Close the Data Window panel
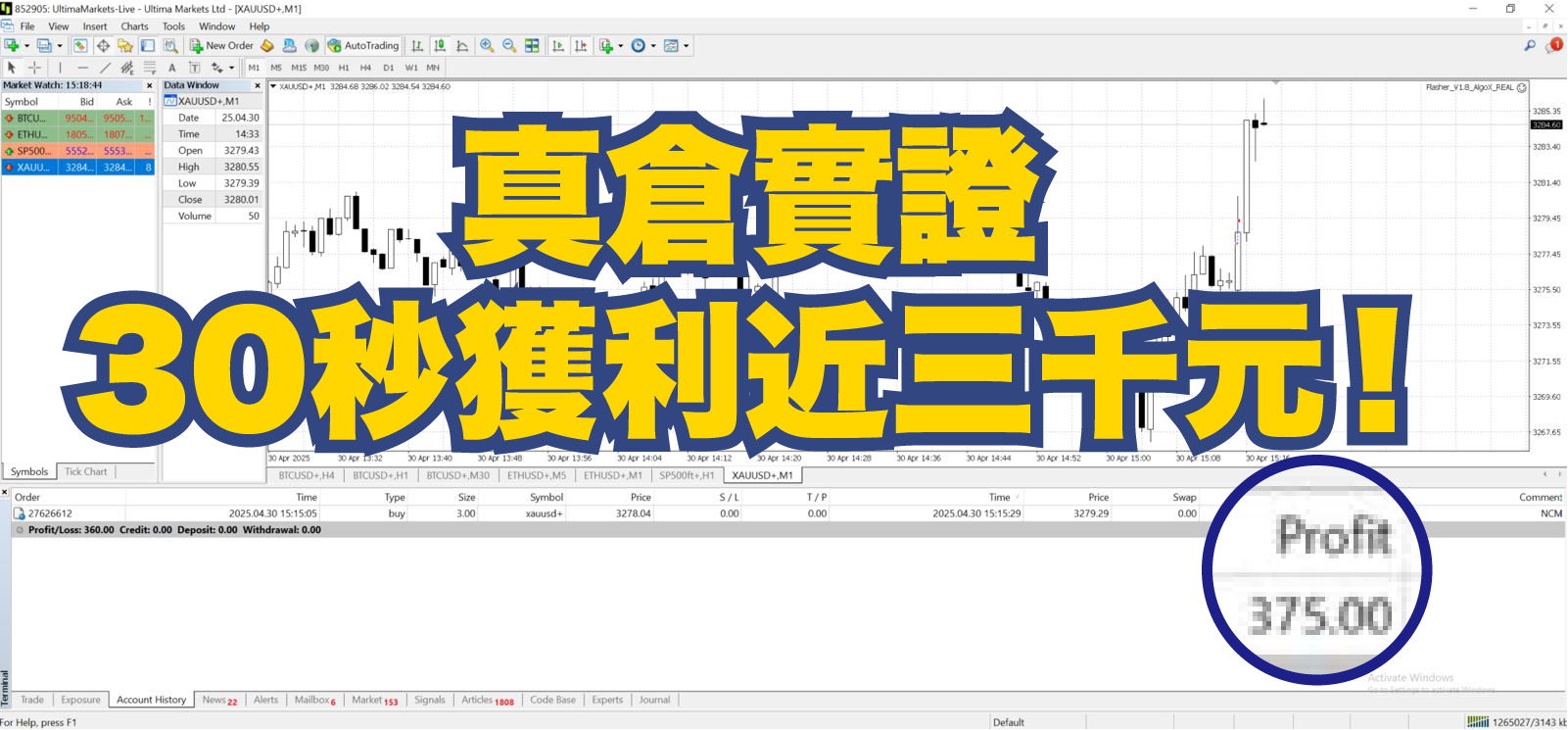 (x=258, y=85)
